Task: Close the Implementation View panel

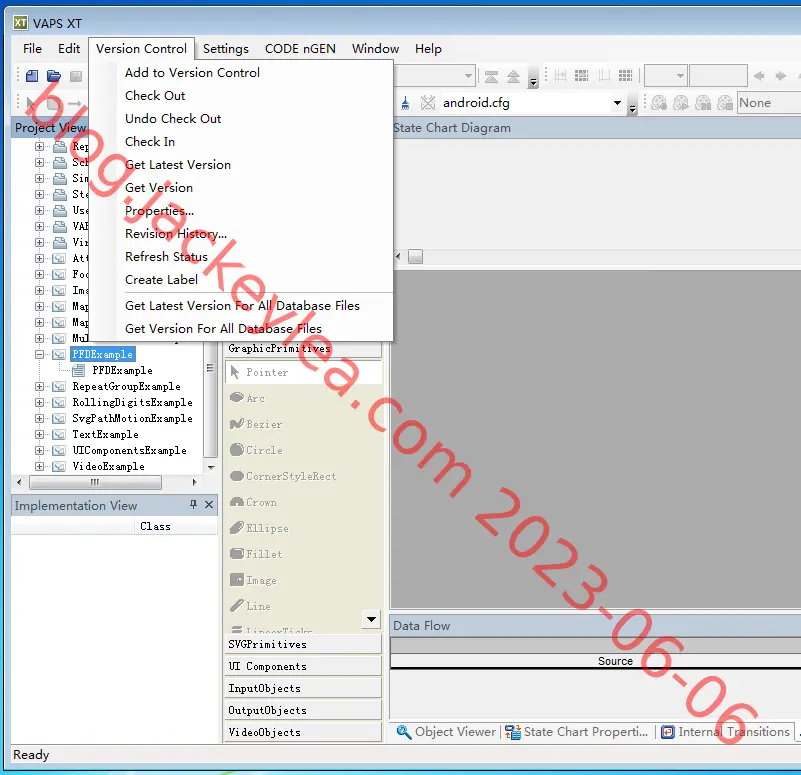Action: tap(209, 505)
